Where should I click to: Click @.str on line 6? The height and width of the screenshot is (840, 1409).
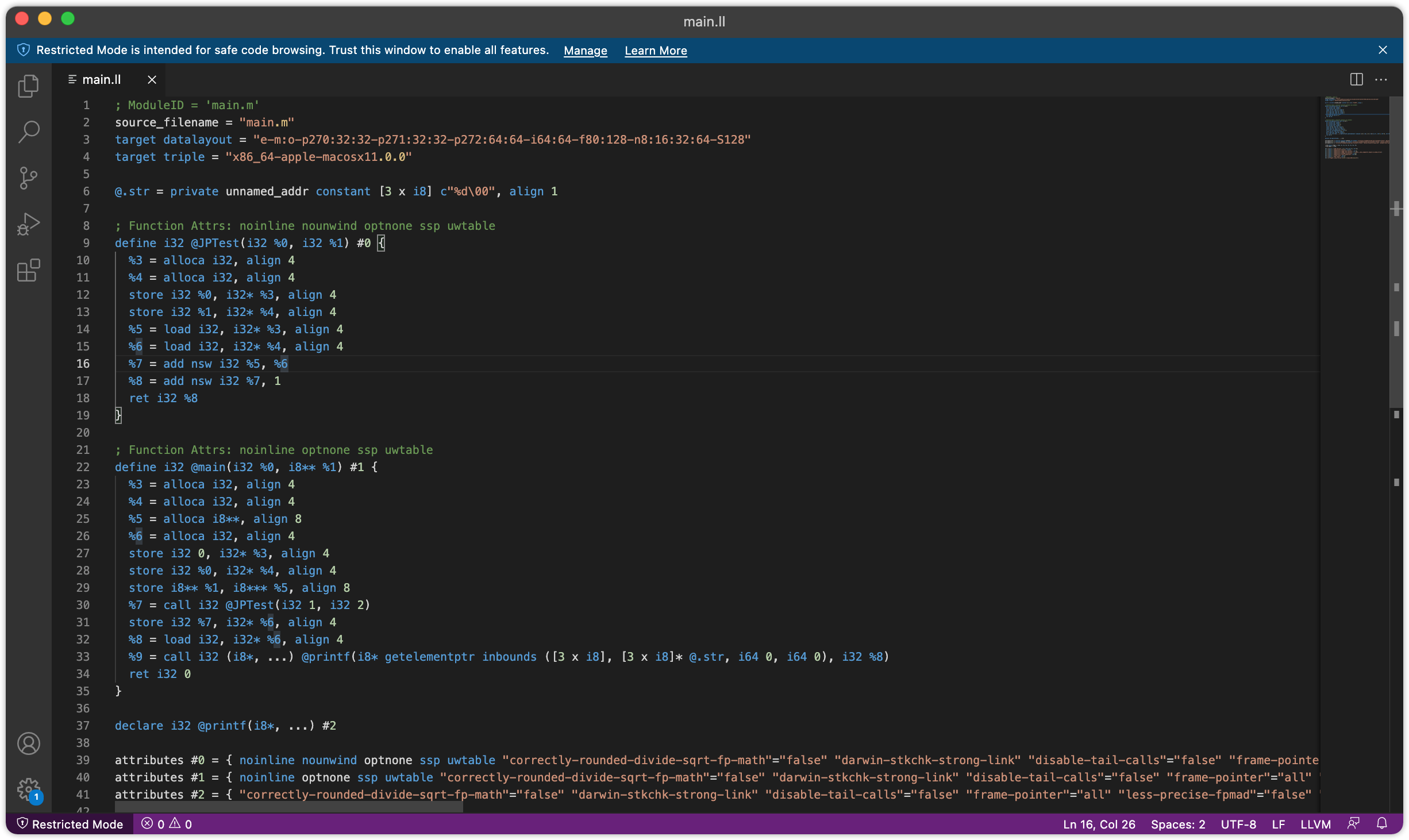tap(132, 191)
